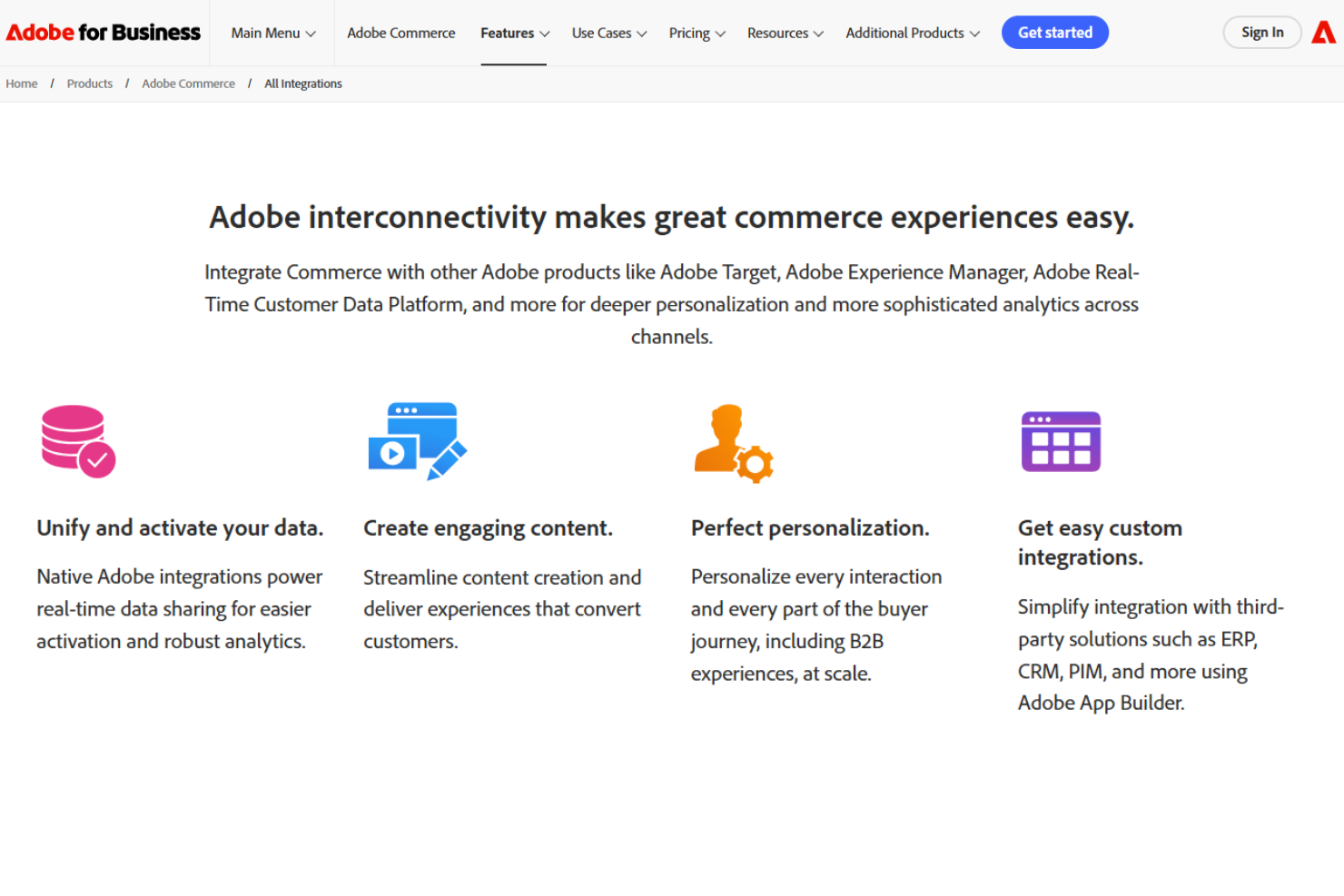Image resolution: width=1344 pixels, height=896 pixels.
Task: Open the Pricing dropdown
Action: [697, 33]
